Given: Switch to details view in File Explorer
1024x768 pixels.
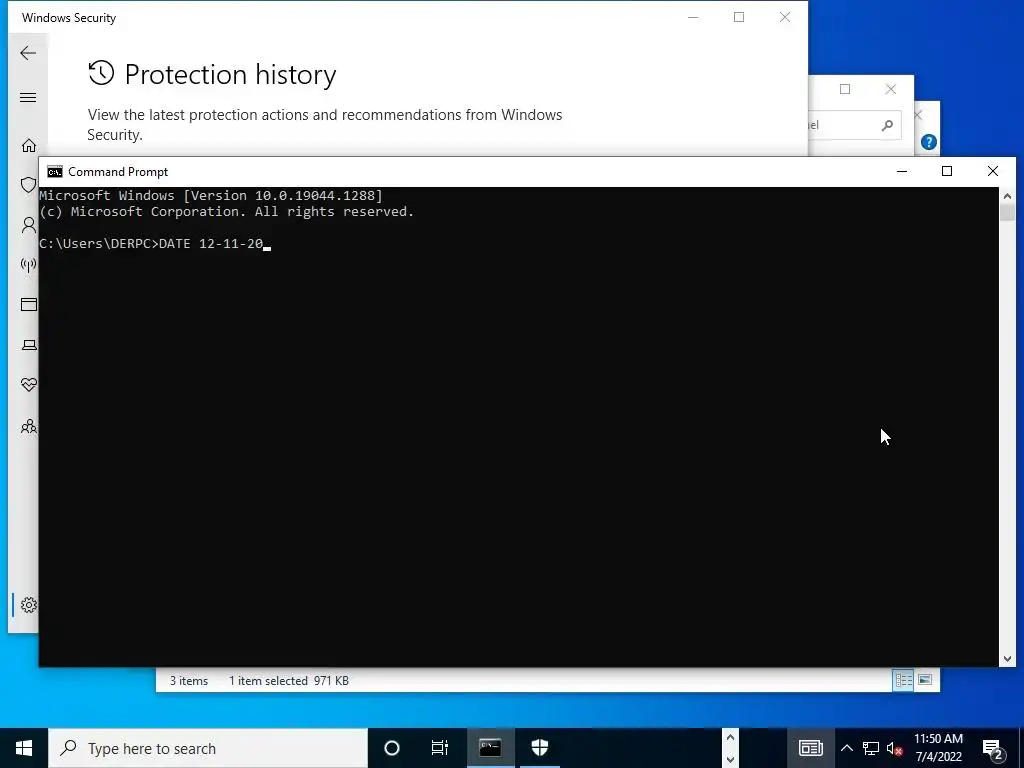Looking at the screenshot, I should (903, 680).
